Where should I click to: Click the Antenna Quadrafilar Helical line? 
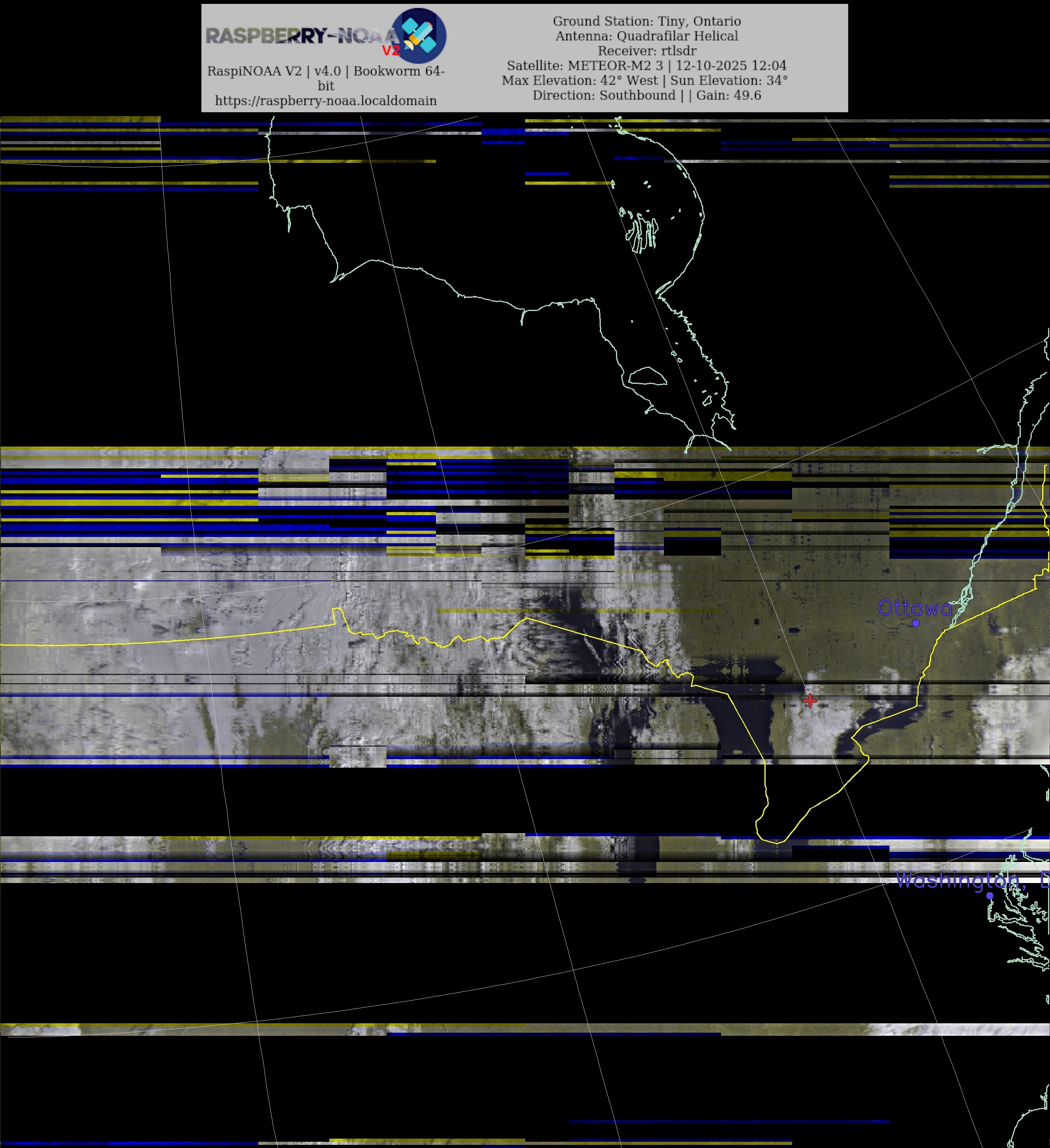click(x=647, y=36)
